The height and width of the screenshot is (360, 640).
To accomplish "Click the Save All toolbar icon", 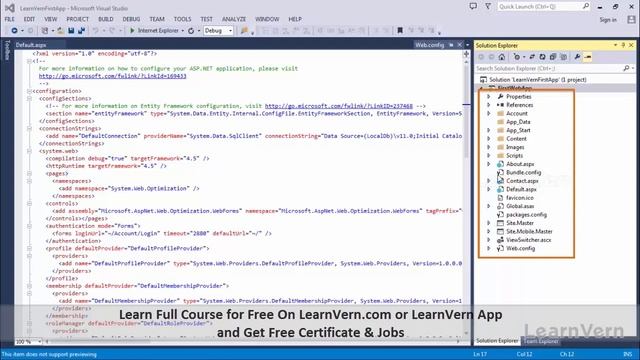I will pos(81,31).
